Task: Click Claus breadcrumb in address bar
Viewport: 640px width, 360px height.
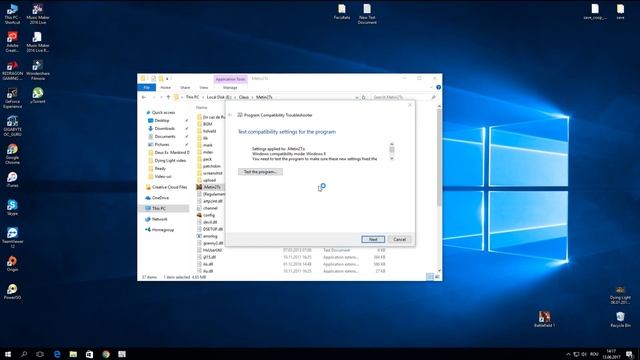Action: [244, 97]
